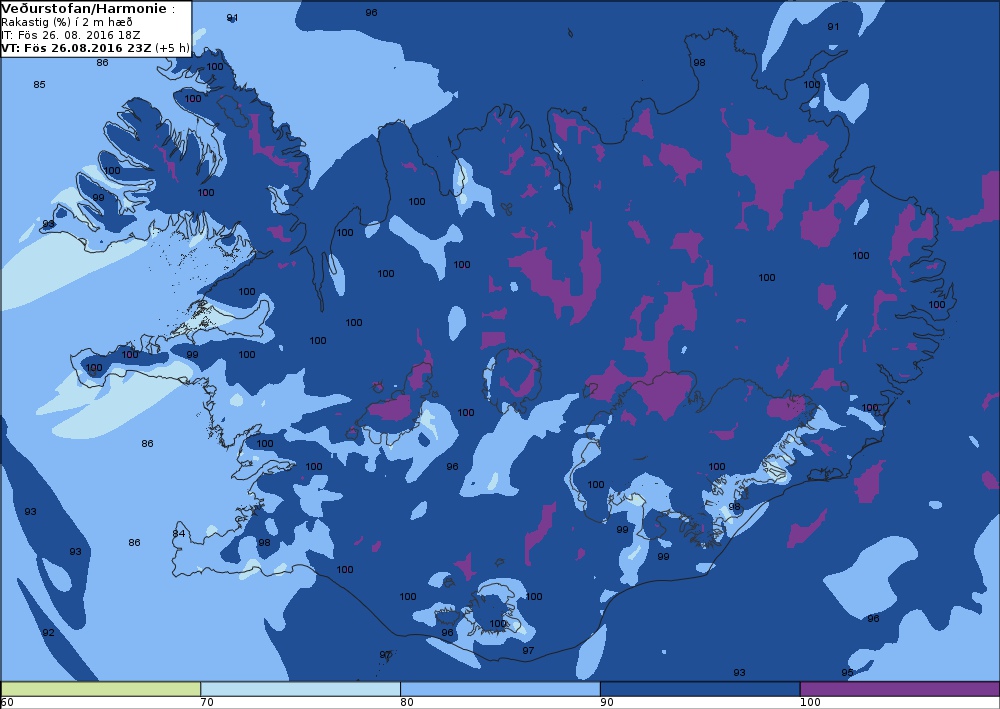
Task: Click the humidity value '92' on the map
Action: point(48,632)
